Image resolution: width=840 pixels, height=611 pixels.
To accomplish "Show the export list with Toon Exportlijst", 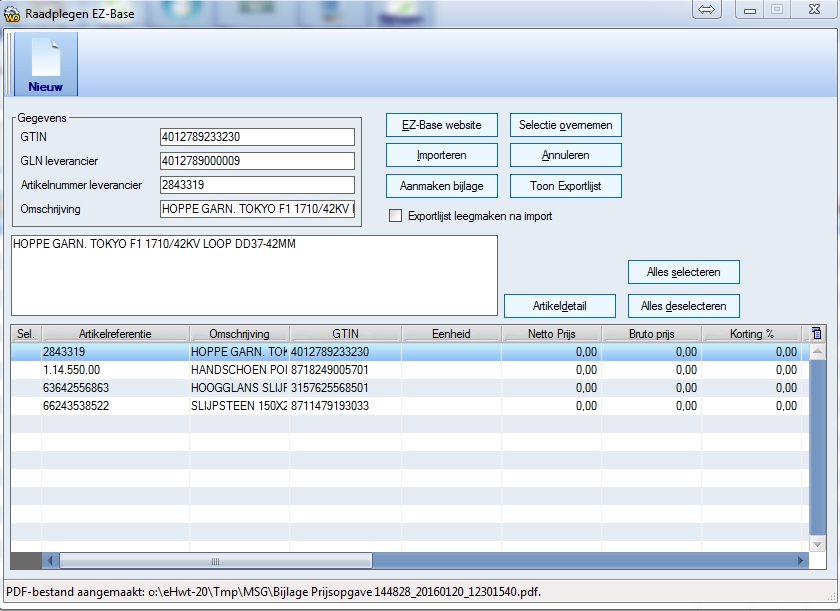I will point(566,186).
